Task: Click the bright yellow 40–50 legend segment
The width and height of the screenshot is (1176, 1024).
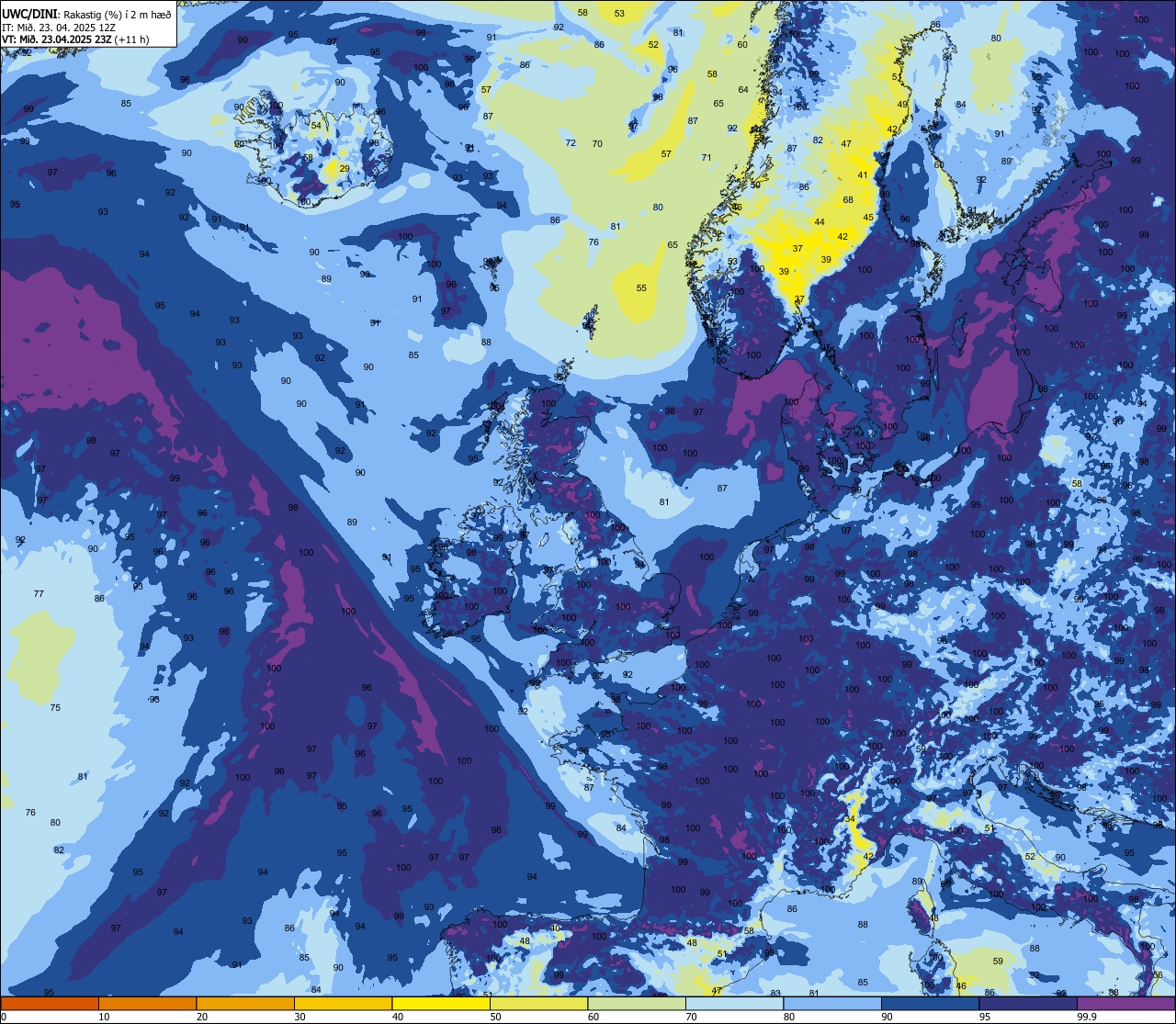Action: coord(441,1003)
